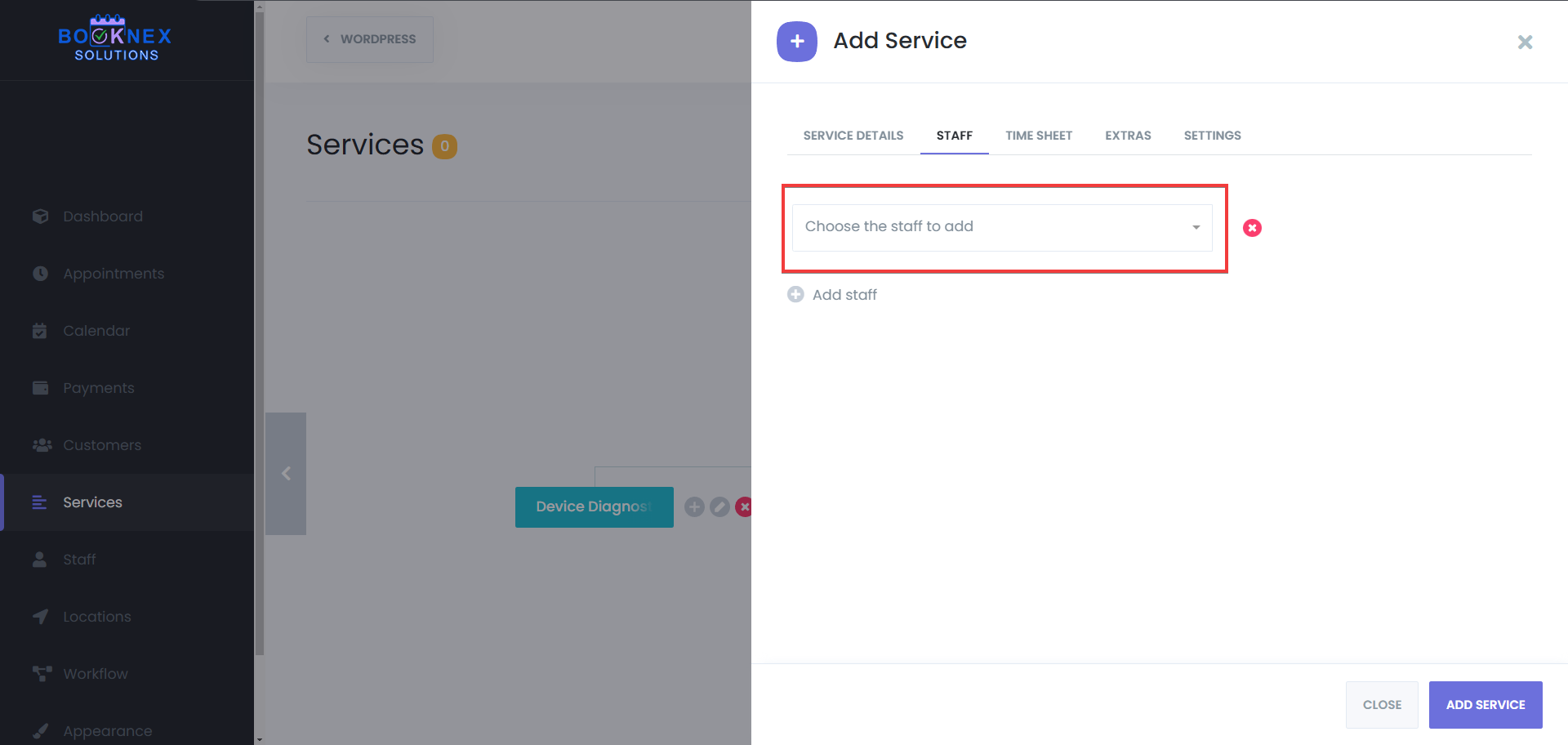
Task: Switch to the Service Details tab
Action: [x=853, y=136]
